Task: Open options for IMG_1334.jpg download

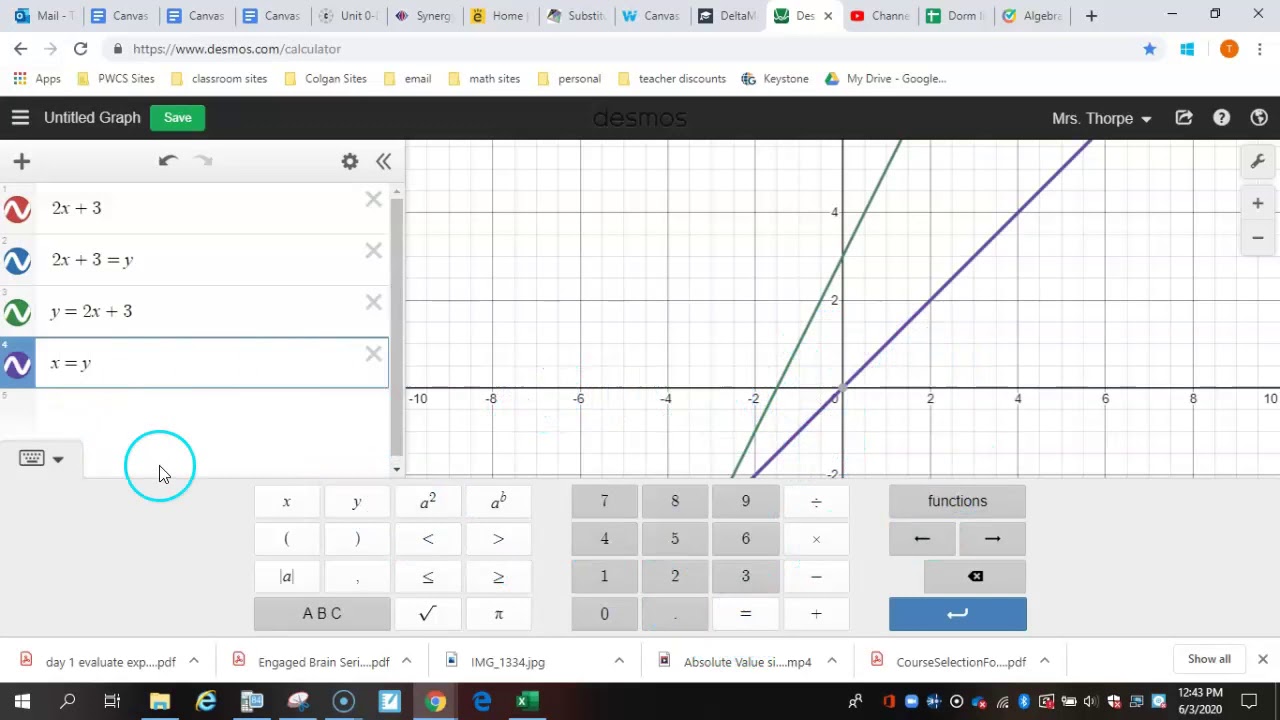Action: pos(619,661)
